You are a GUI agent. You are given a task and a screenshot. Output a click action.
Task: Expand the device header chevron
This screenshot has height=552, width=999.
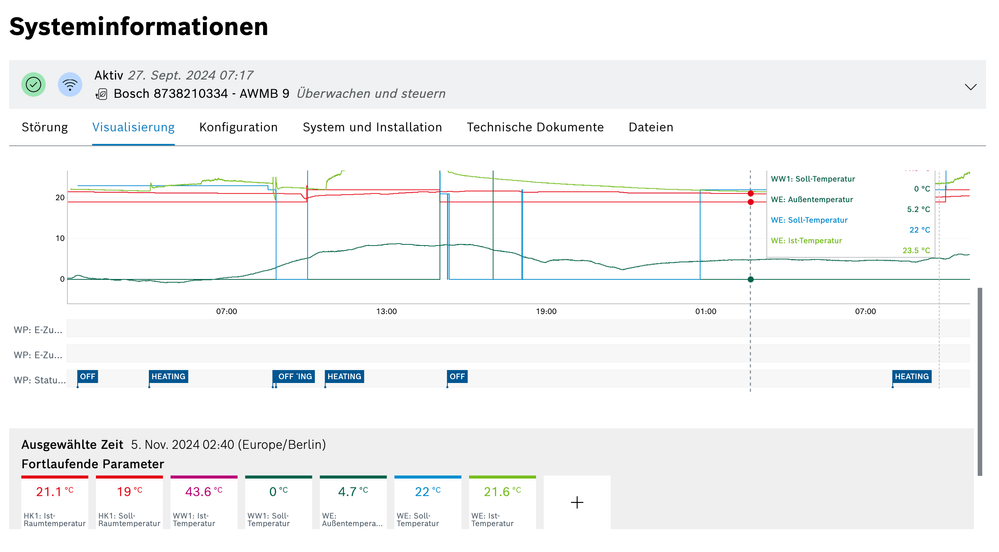click(x=970, y=87)
